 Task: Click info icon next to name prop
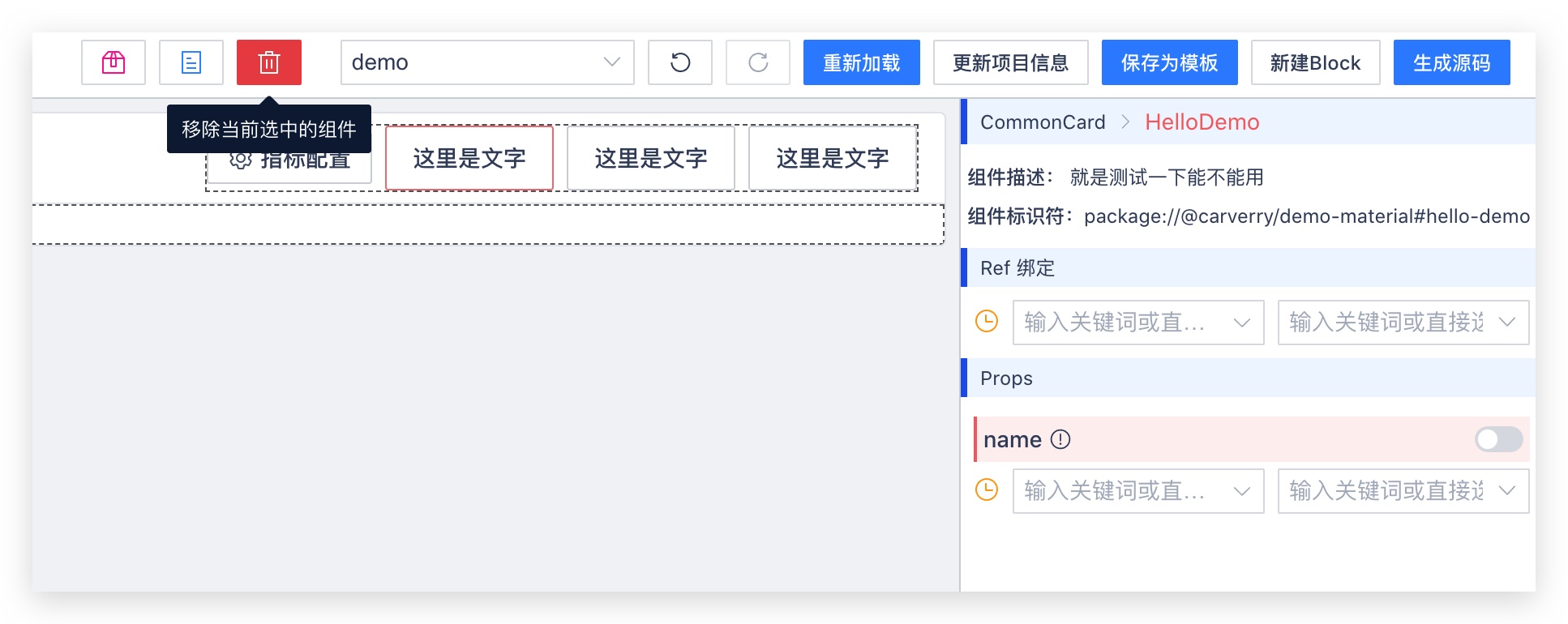click(x=1060, y=439)
